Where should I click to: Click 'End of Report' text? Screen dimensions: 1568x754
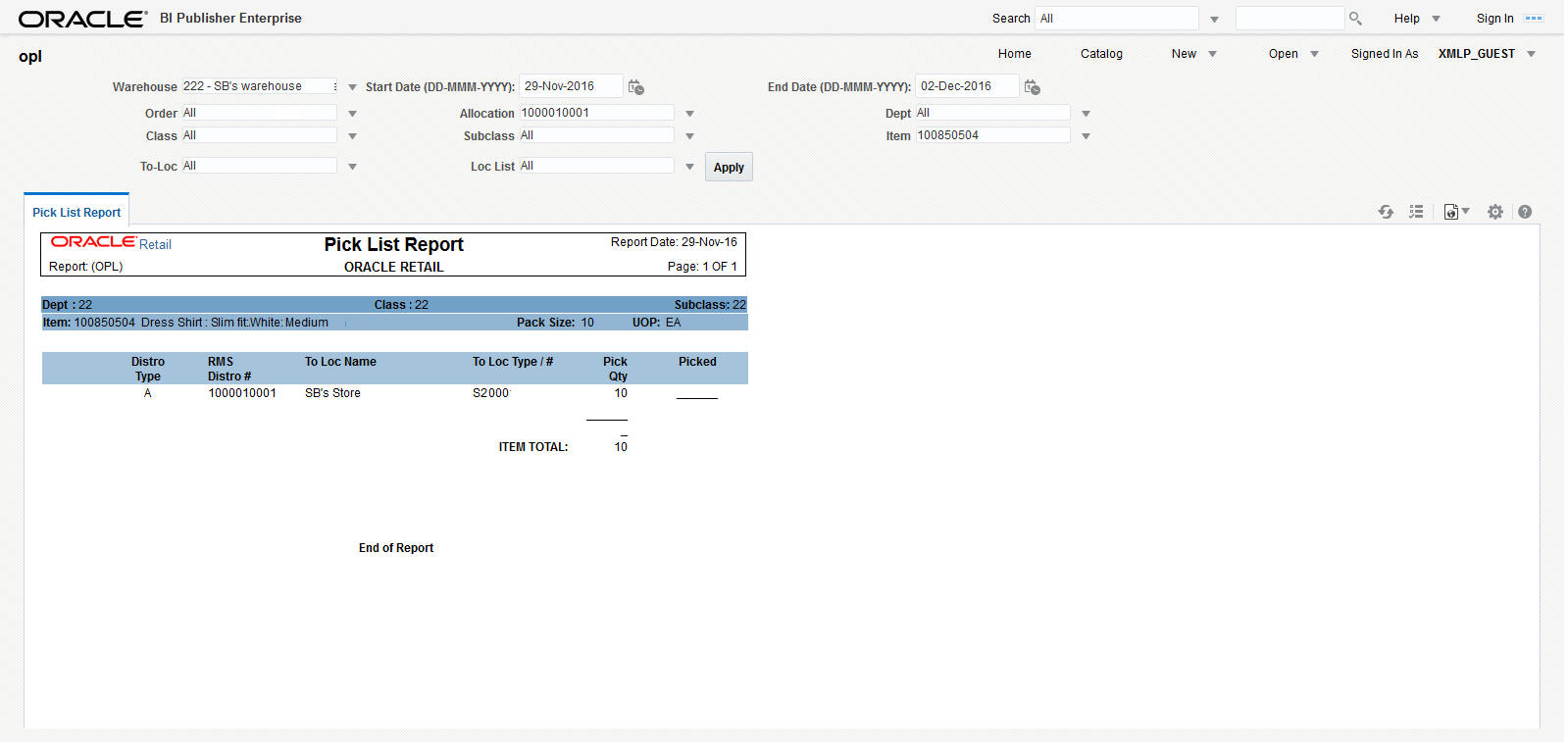click(396, 548)
